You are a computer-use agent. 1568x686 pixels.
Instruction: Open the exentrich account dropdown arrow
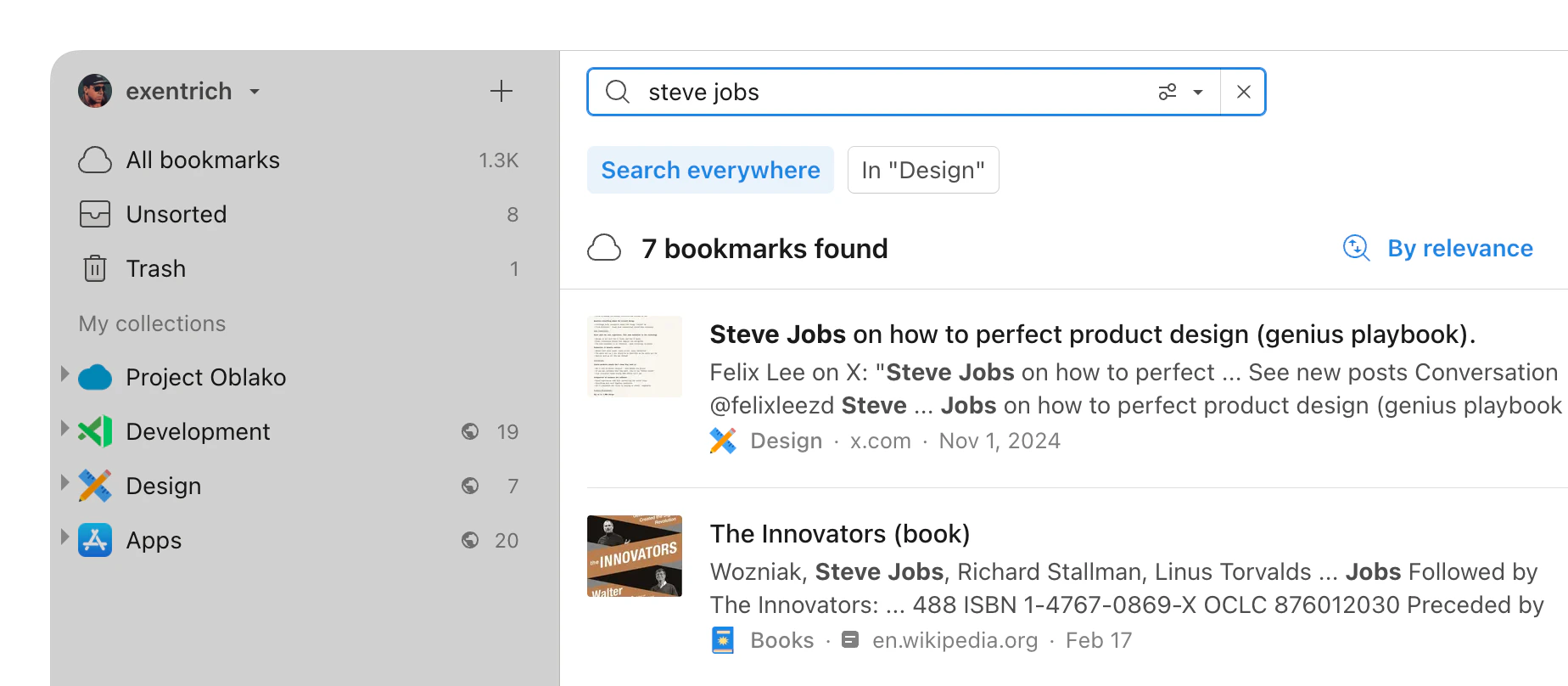click(255, 92)
